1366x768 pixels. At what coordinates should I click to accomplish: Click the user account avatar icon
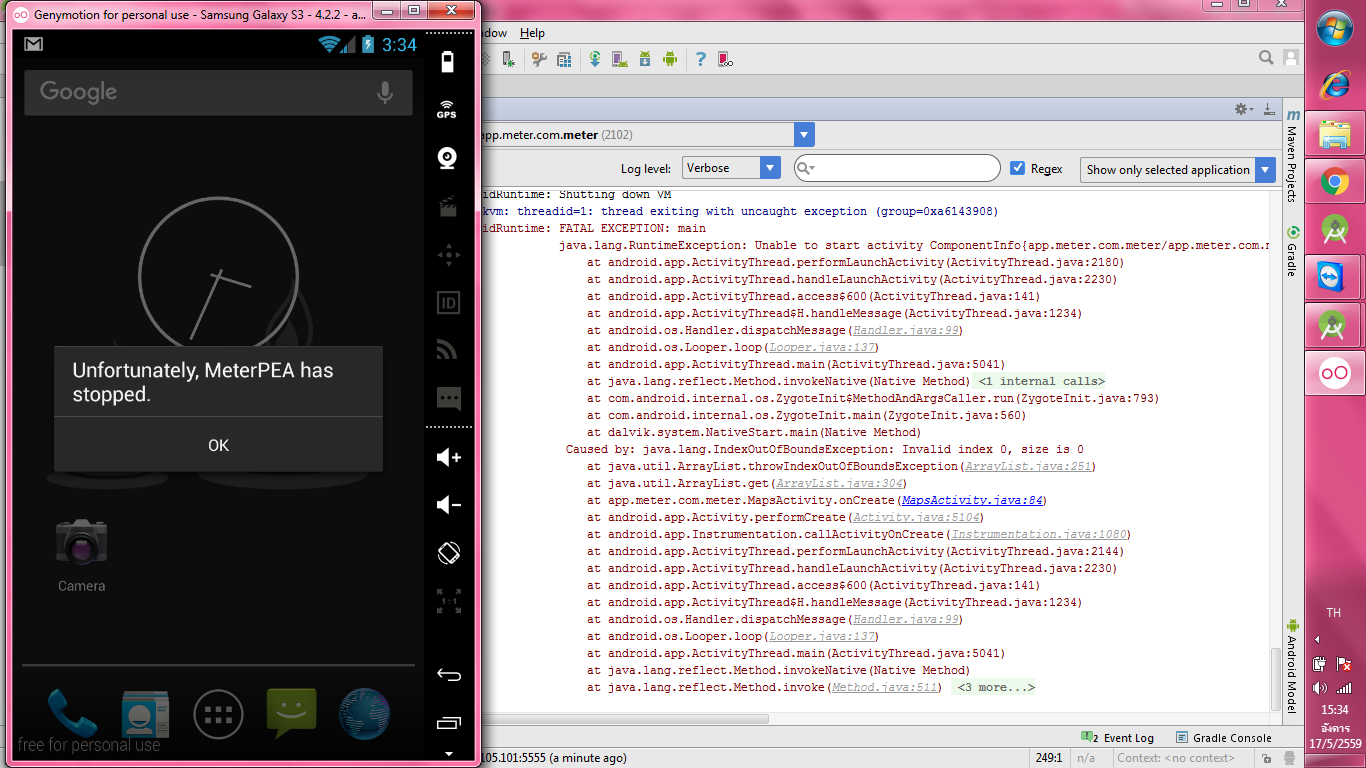click(x=1291, y=58)
